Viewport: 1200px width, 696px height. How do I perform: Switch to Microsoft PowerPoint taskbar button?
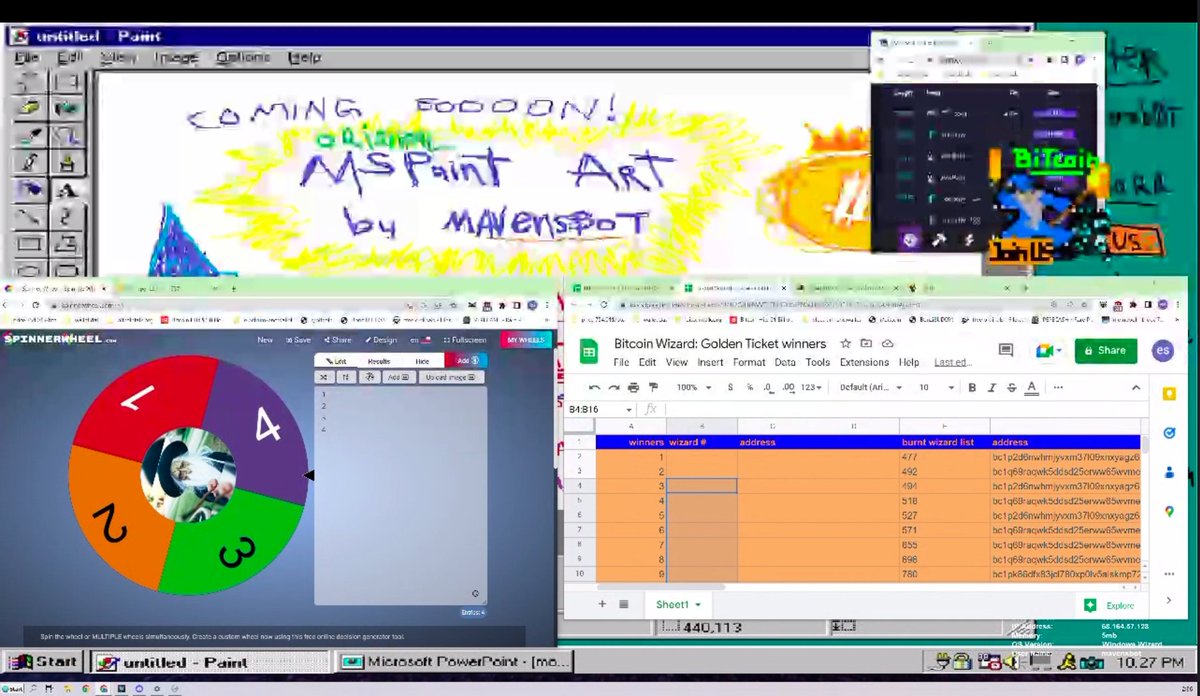[x=456, y=662]
